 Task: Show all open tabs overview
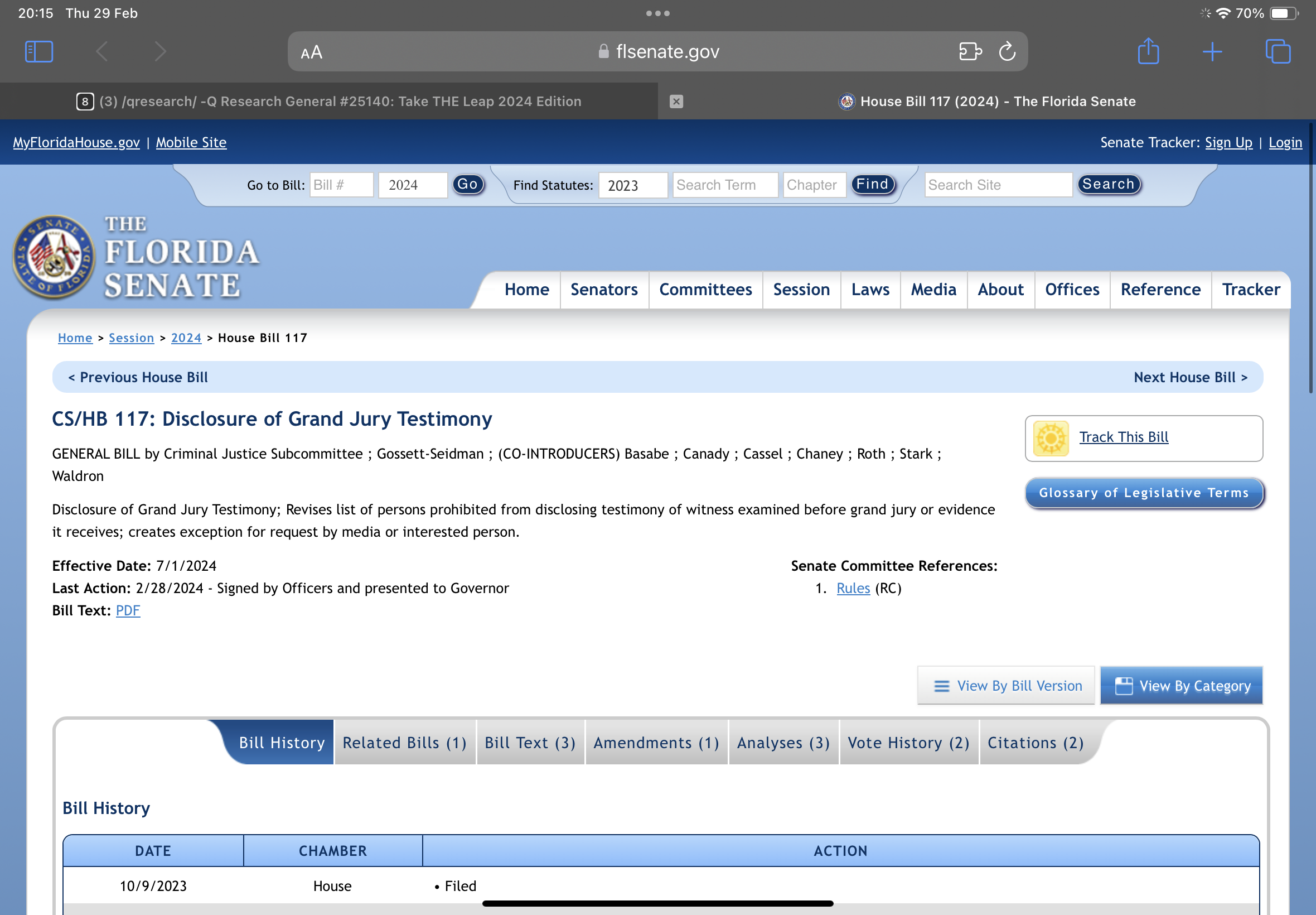click(x=1278, y=51)
